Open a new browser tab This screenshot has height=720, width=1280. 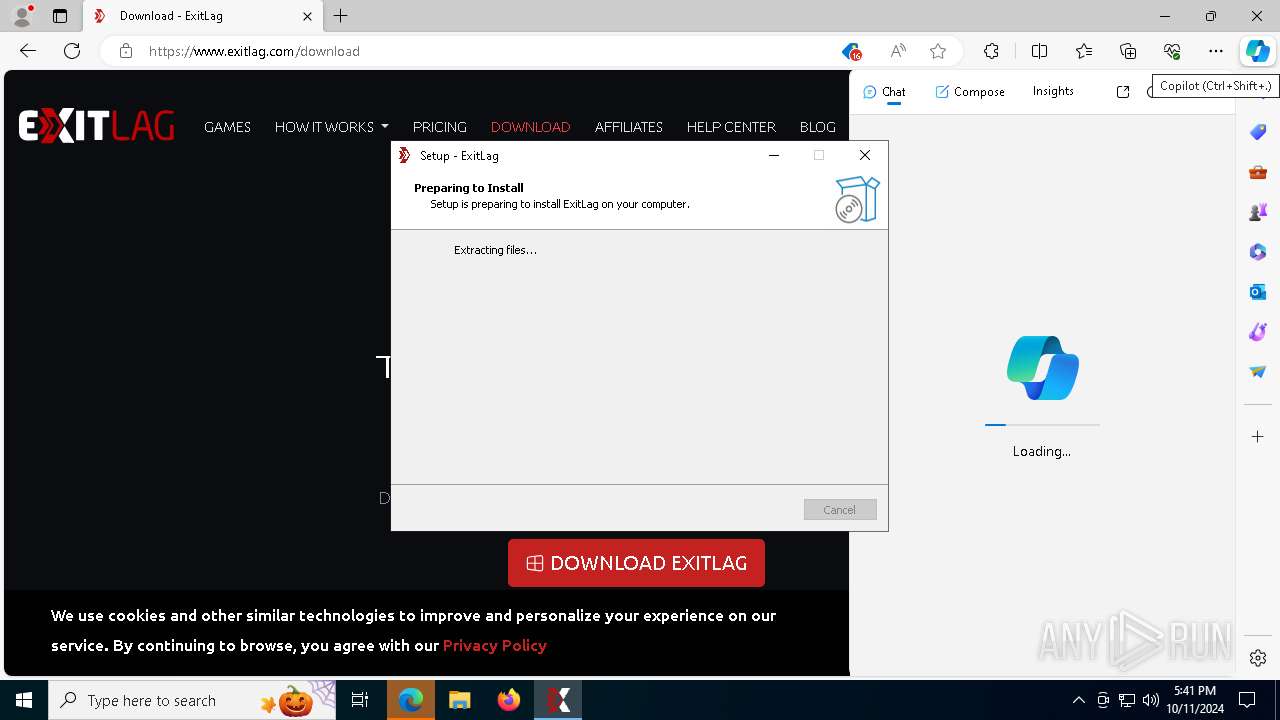point(341,16)
